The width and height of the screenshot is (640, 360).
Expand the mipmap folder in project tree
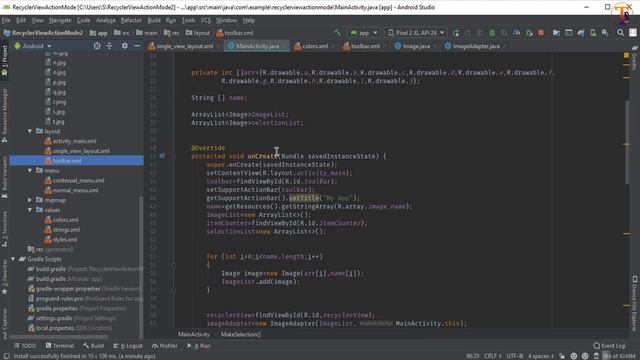pos(30,200)
